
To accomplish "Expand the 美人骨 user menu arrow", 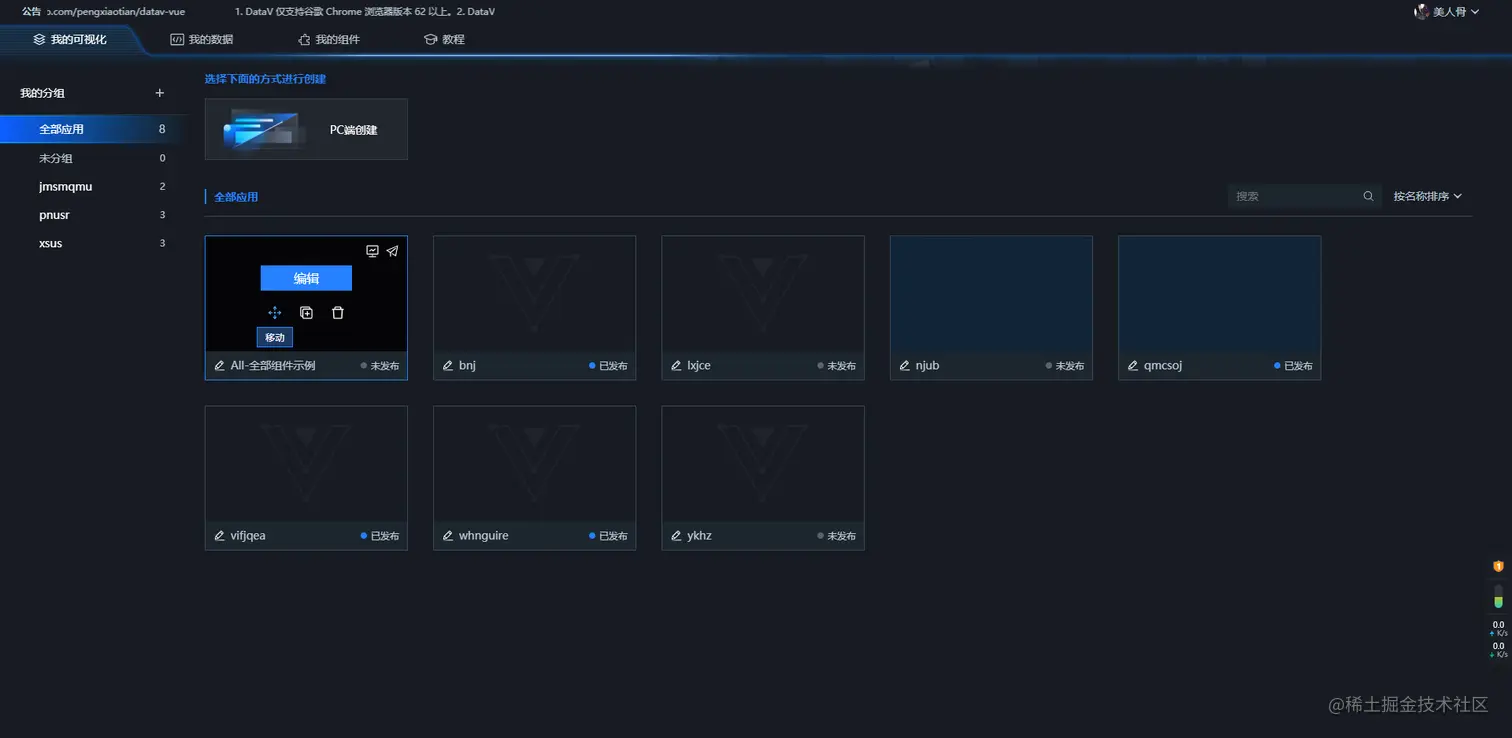I will pos(1475,12).
